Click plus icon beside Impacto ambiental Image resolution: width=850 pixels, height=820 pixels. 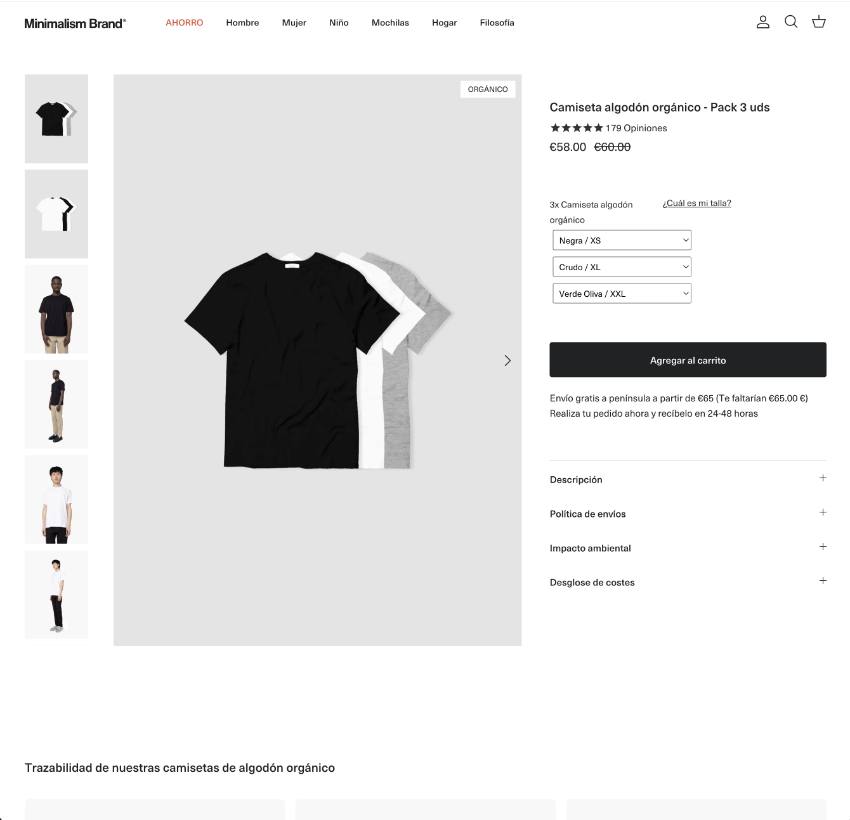point(823,546)
